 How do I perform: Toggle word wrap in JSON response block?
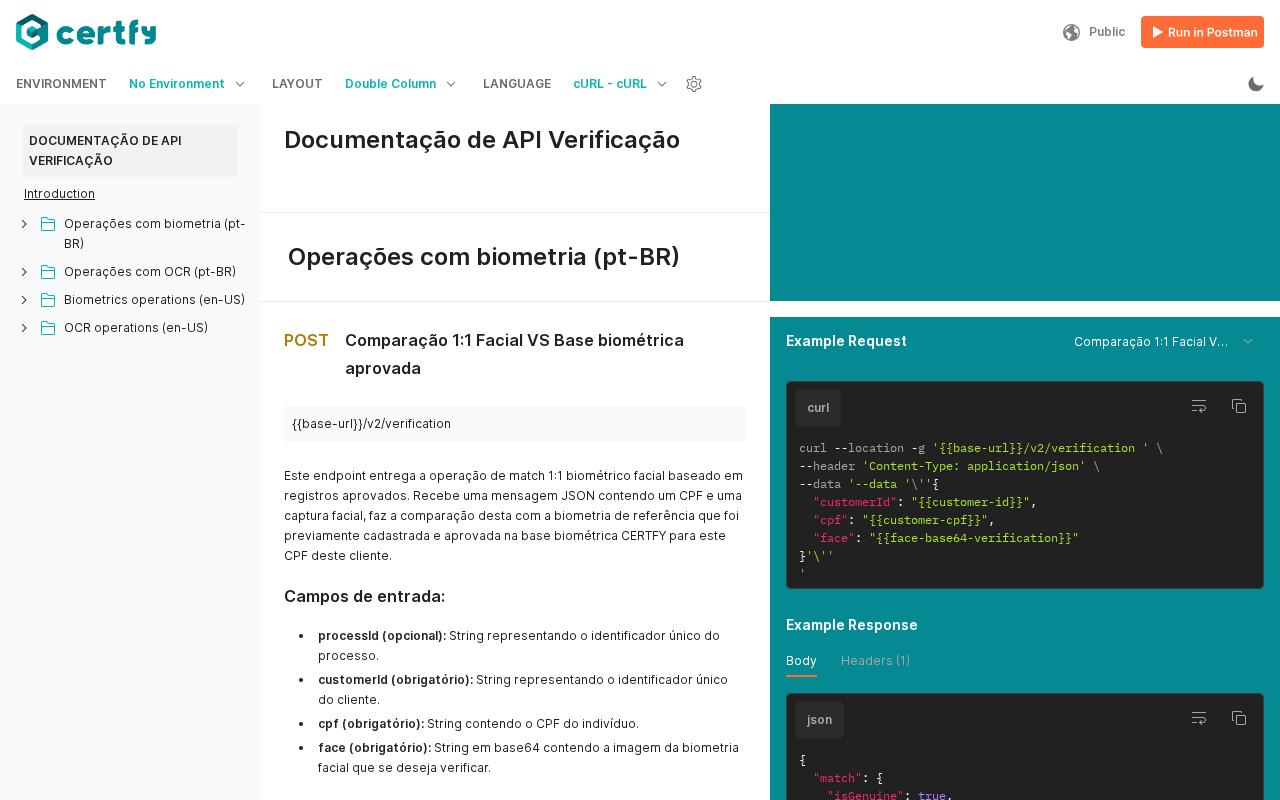tap(1199, 718)
